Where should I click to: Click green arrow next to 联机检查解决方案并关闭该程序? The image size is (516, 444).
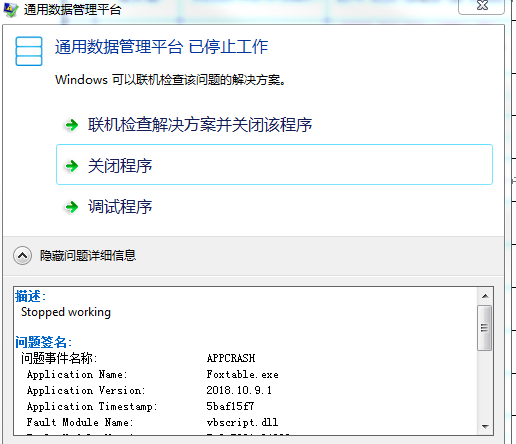pyautogui.click(x=71, y=125)
